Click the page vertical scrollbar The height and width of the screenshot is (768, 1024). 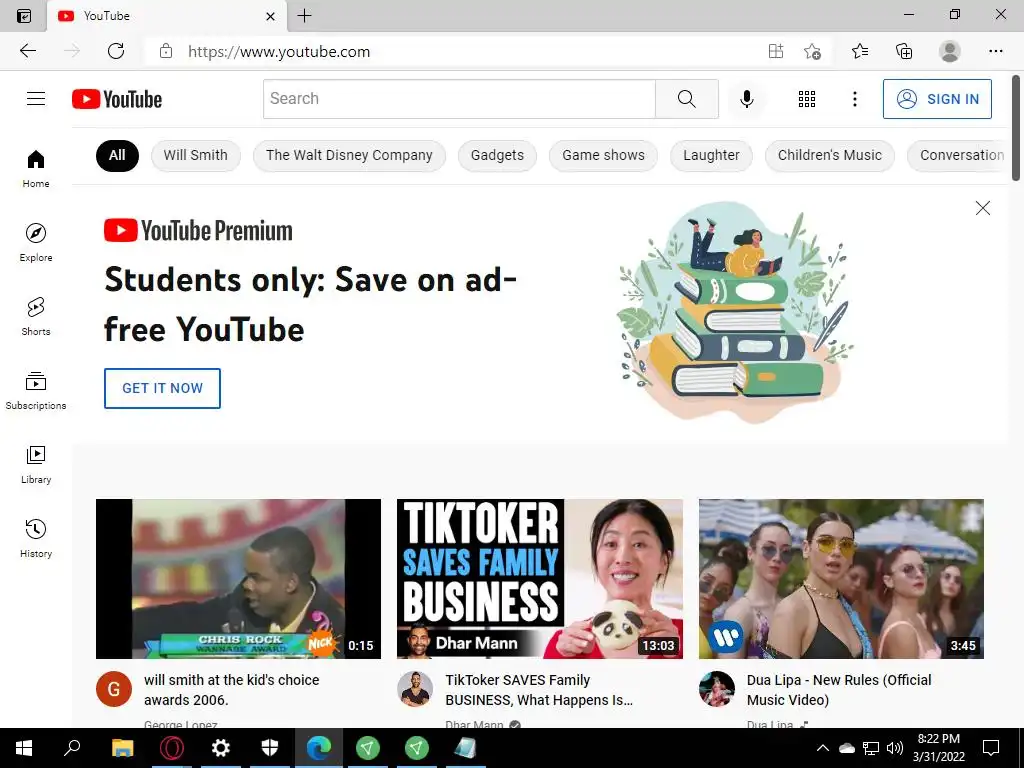point(1016,128)
